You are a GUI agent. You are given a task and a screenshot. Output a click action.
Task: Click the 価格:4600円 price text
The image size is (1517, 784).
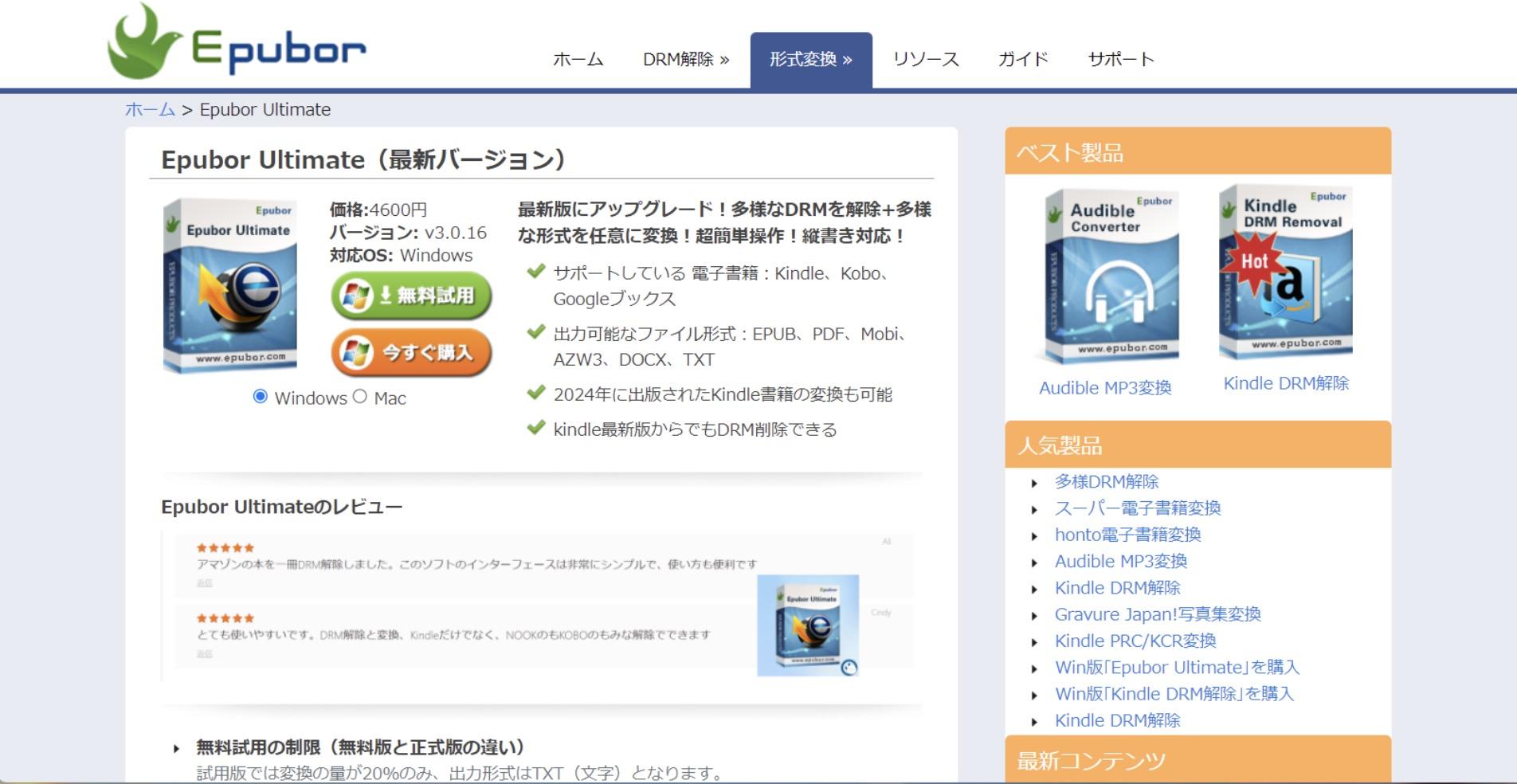[x=378, y=210]
